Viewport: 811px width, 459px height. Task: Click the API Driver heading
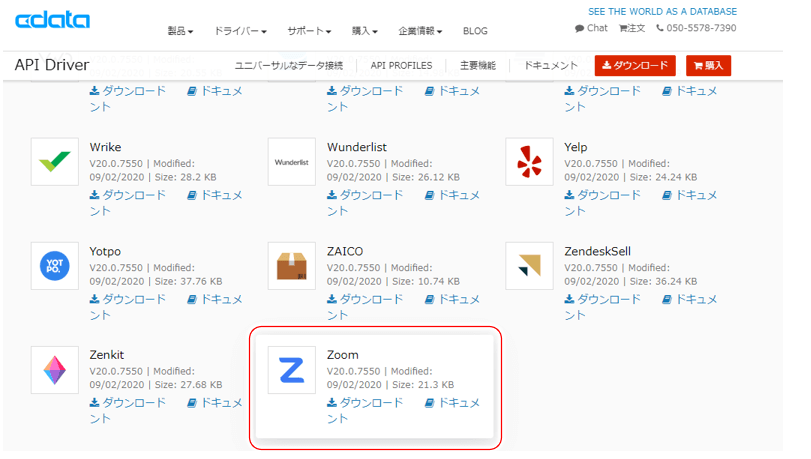(x=52, y=65)
